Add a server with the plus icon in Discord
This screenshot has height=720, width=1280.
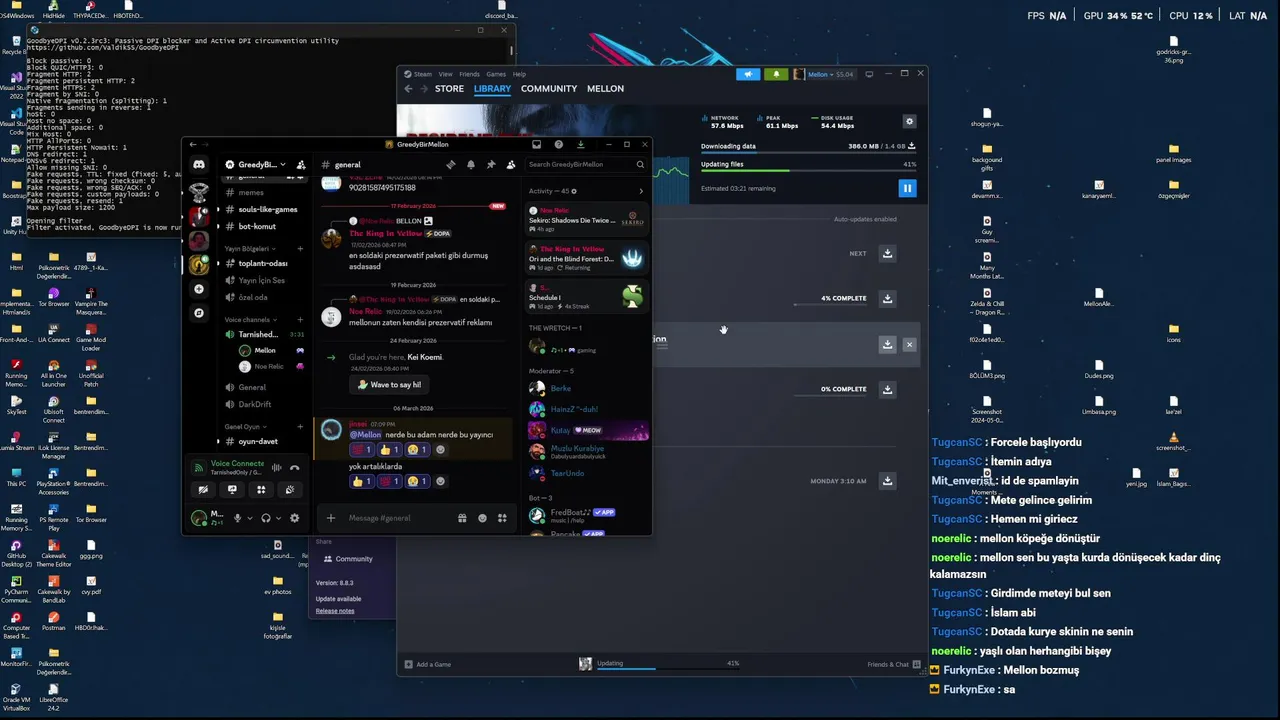click(199, 289)
